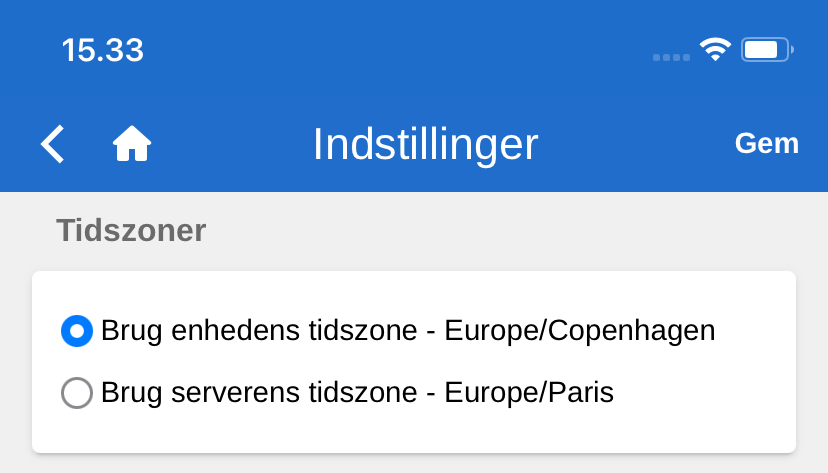Click the Europe/Copenhagen timezone text
Image resolution: width=828 pixels, height=473 pixels.
coord(580,331)
